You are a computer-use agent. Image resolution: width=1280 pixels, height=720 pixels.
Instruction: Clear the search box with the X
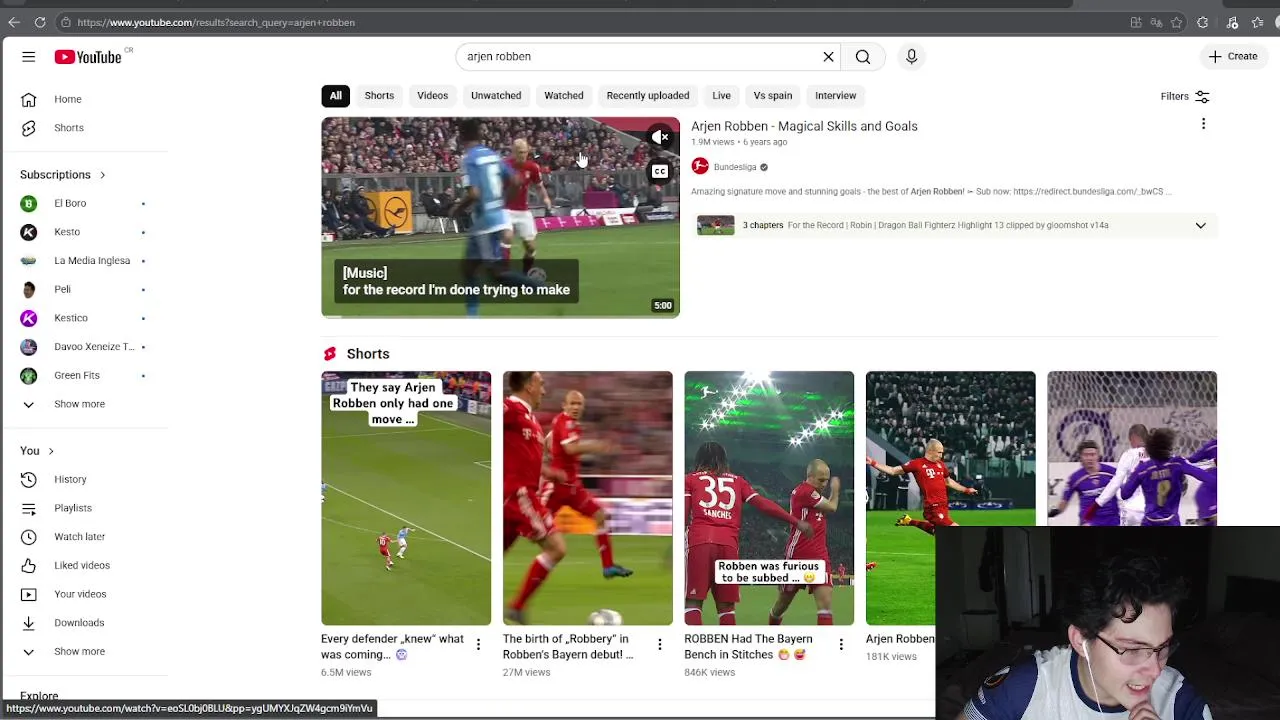pos(828,57)
